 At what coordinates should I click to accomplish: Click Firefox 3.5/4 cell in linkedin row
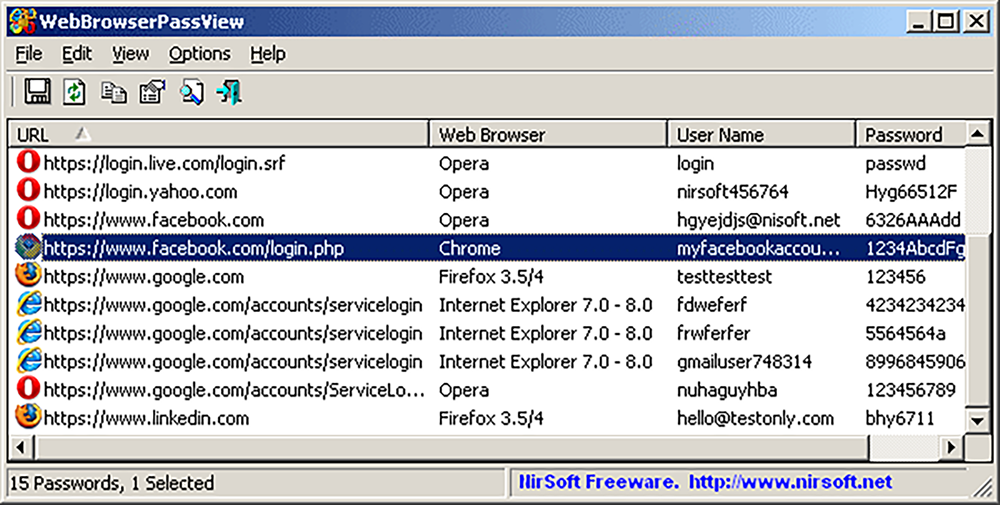click(491, 418)
